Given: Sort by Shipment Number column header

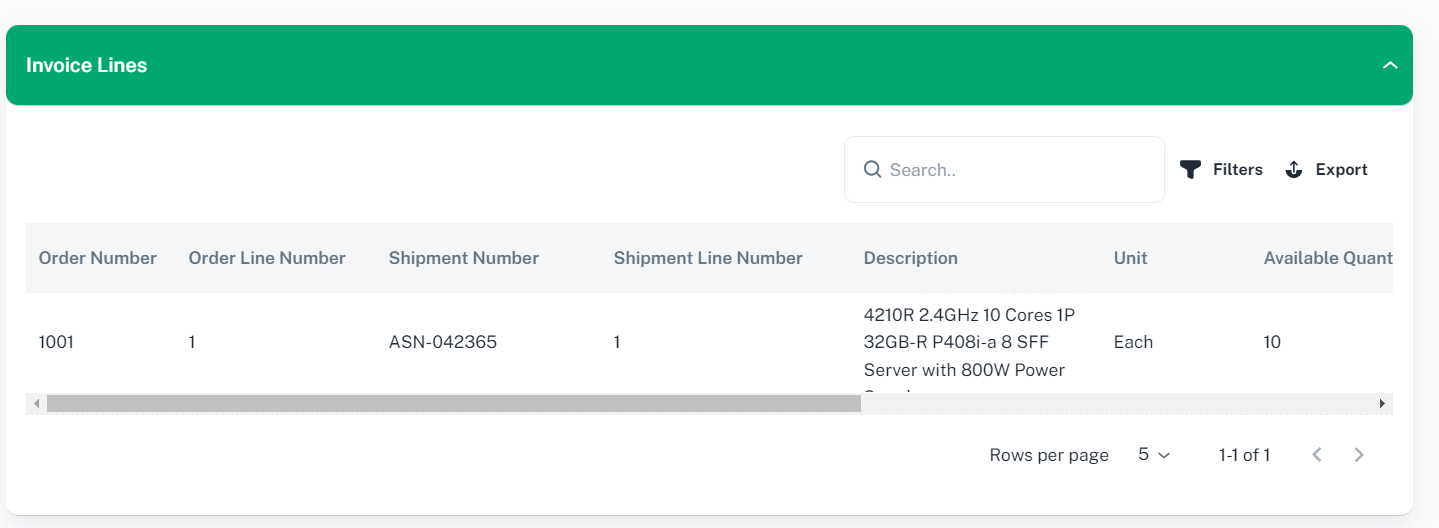Looking at the screenshot, I should (x=464, y=258).
